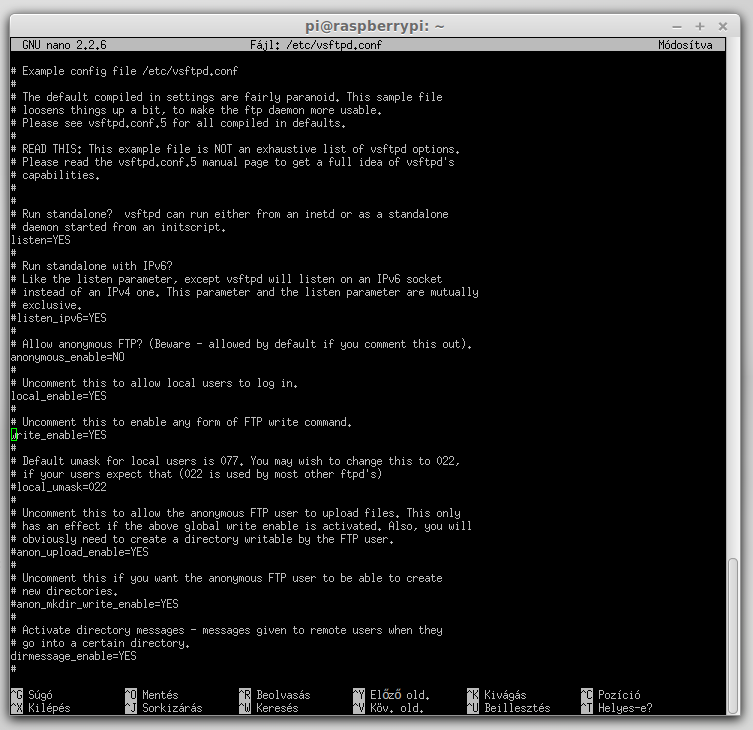Click the line 'write_enable=YES'

point(59,435)
